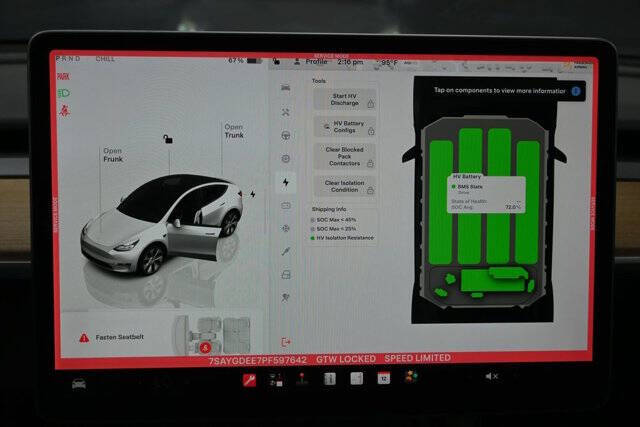Tap the GTW LOCKED status label
640x427 pixels.
click(x=346, y=359)
